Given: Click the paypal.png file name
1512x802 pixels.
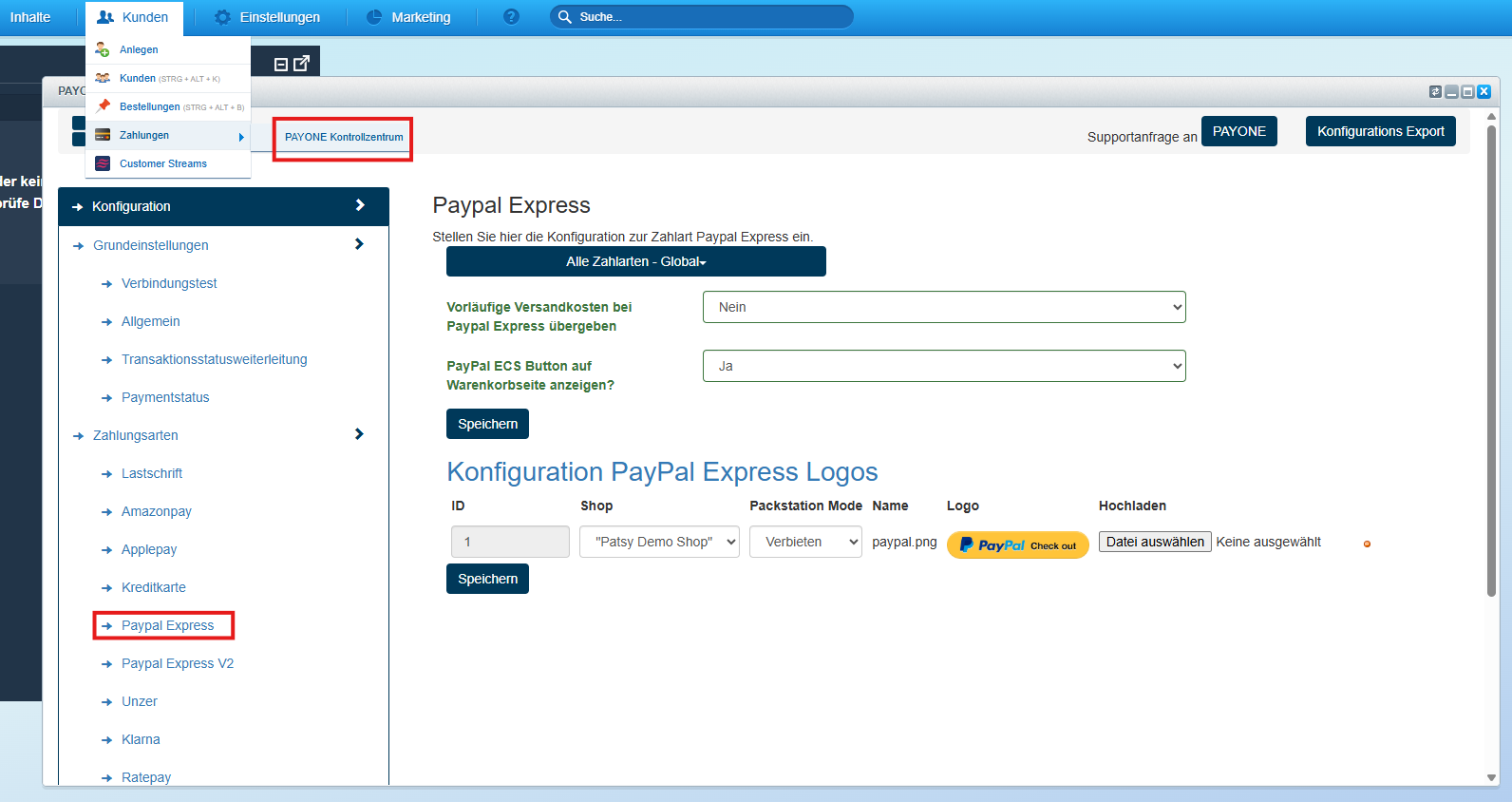Looking at the screenshot, I should [x=904, y=542].
